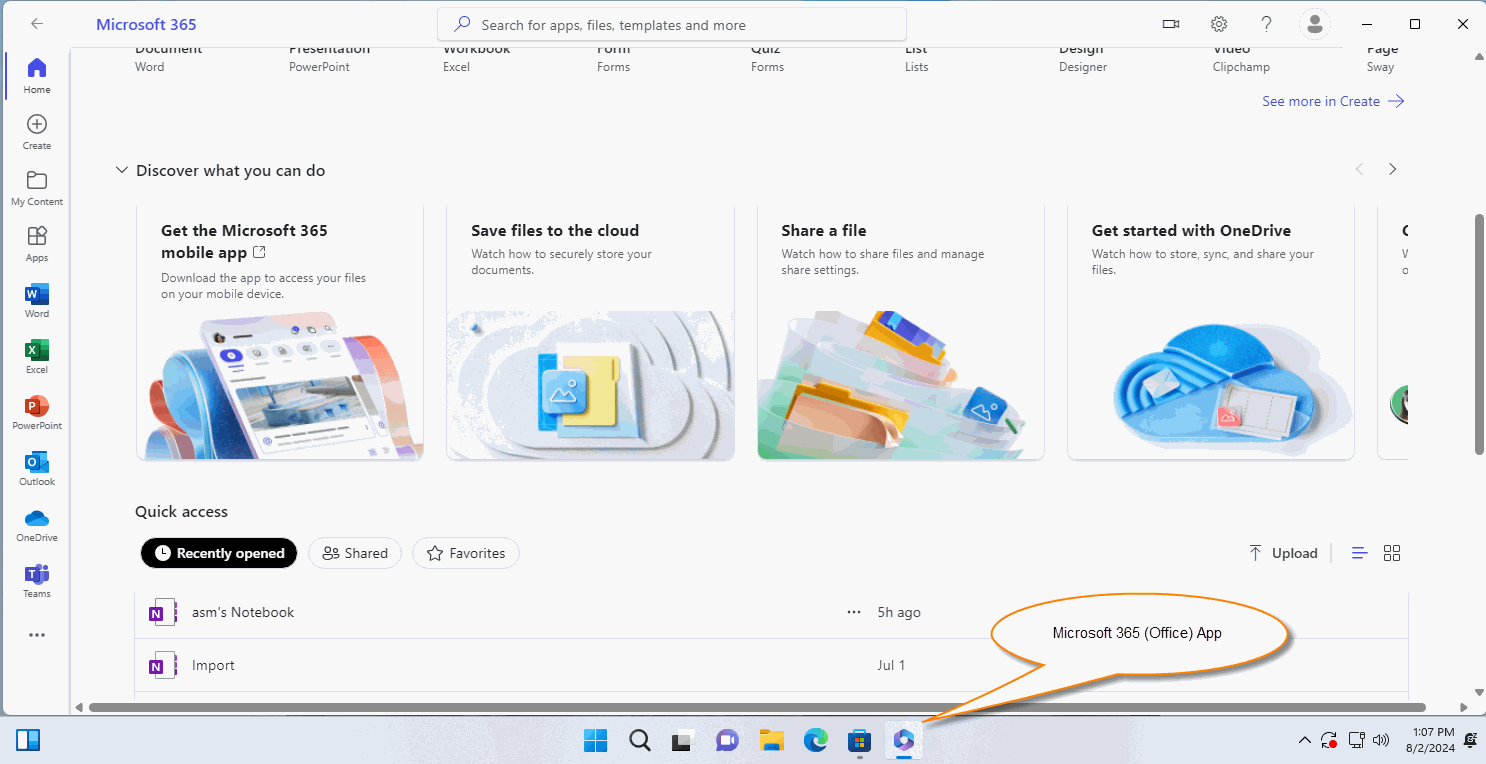This screenshot has height=764, width=1486.
Task: Open the account profile avatar
Action: 1314,24
